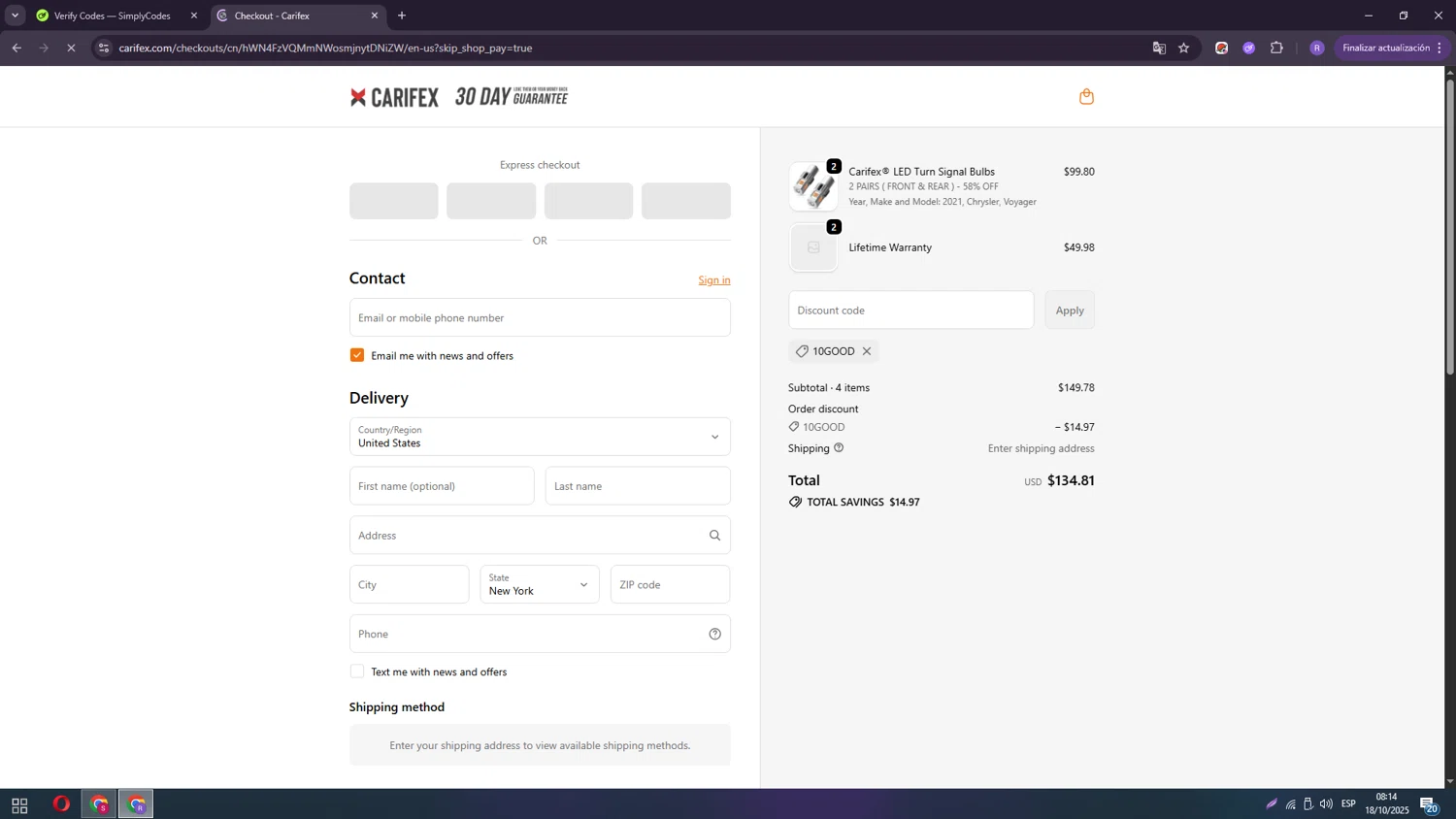Stop the page loading in Chrome
This screenshot has width=1456, height=819.
(71, 48)
